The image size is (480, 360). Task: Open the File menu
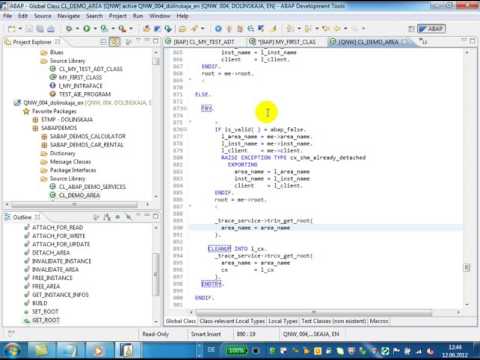(x=7, y=16)
